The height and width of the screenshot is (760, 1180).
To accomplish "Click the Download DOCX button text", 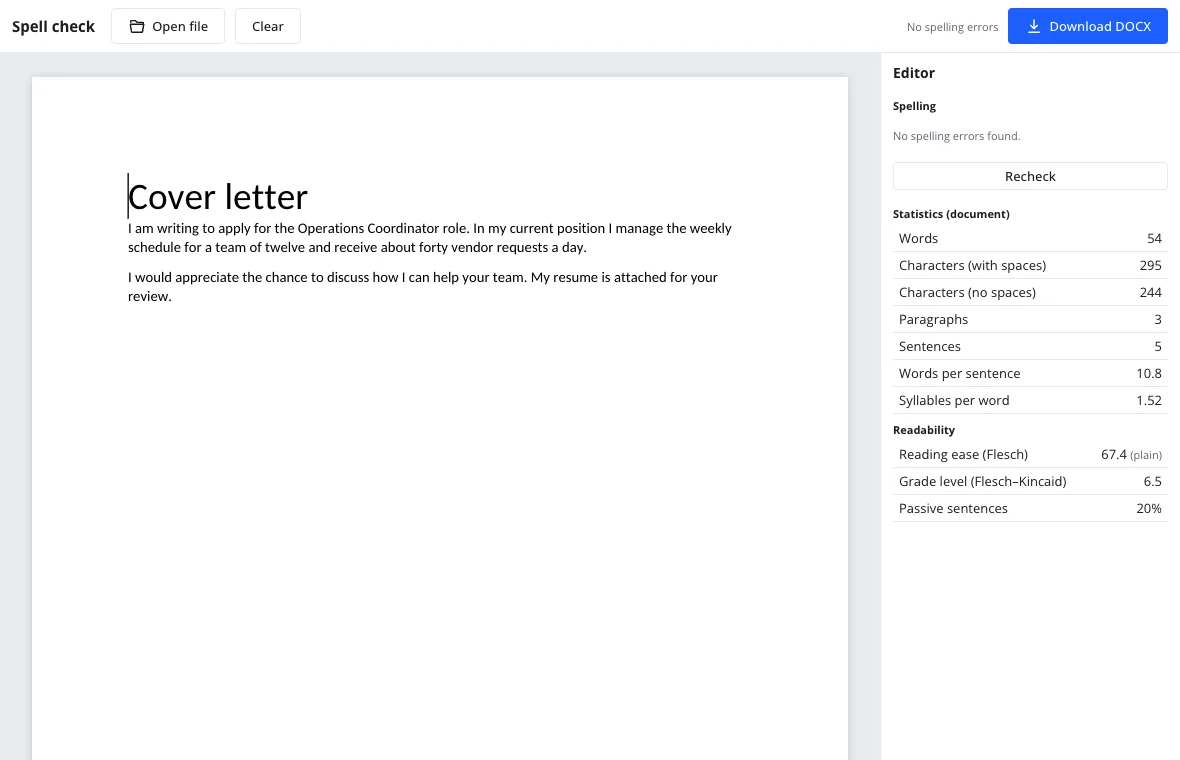I will pyautogui.click(x=1099, y=26).
